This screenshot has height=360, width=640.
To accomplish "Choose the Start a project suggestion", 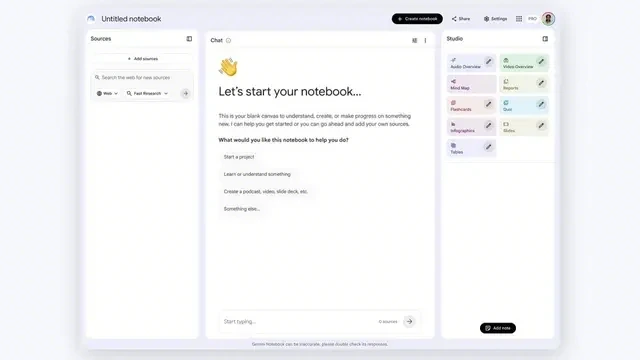I will click(239, 157).
